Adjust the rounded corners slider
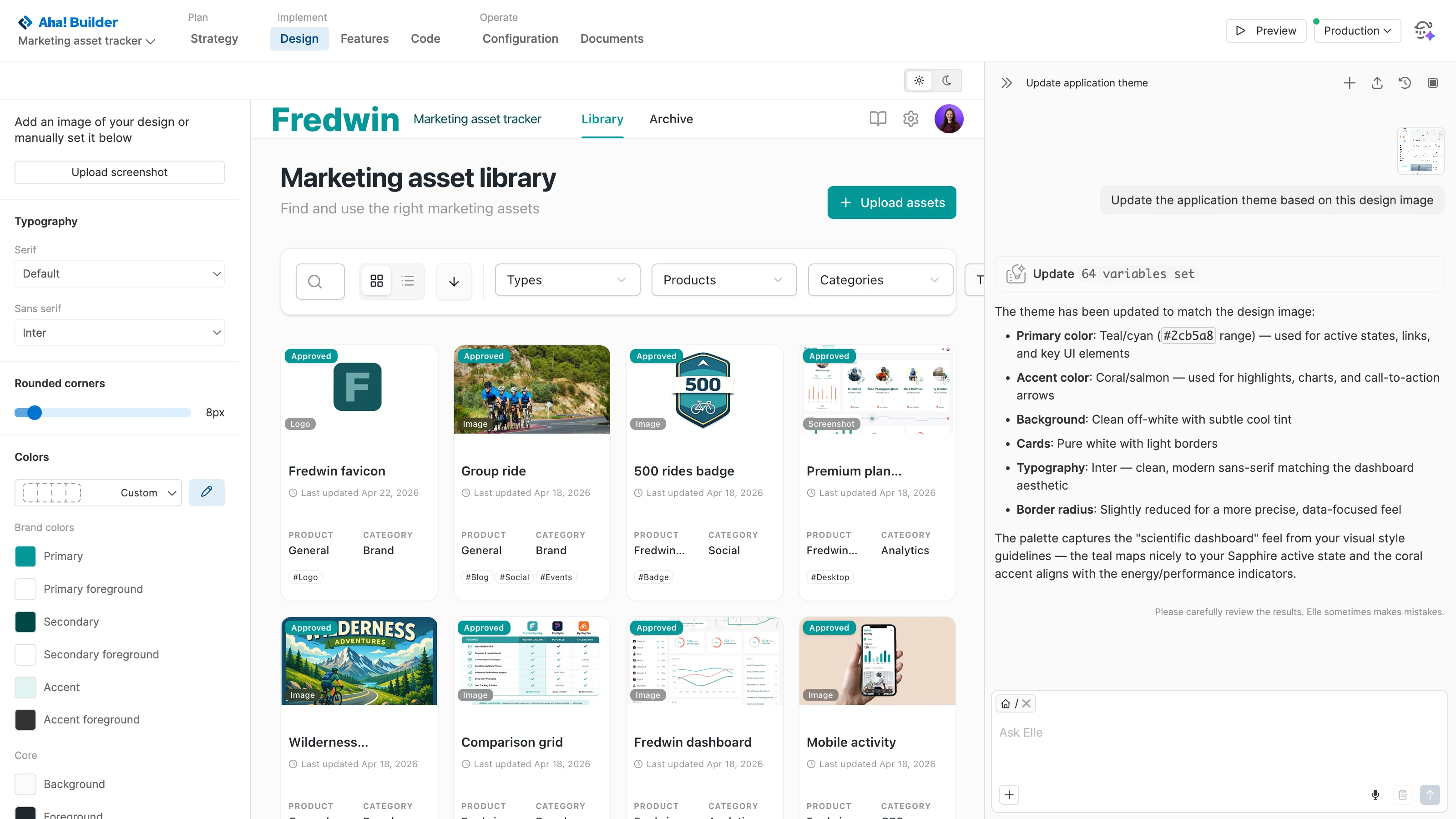Viewport: 1456px width, 819px height. [x=35, y=413]
